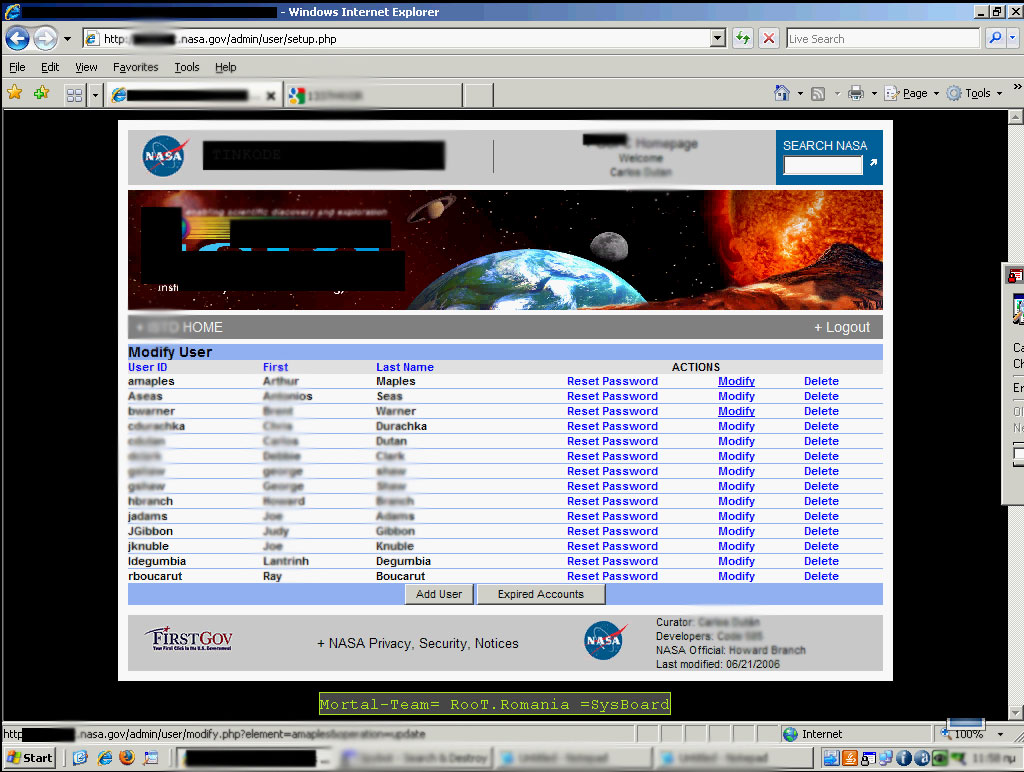
Task: Open the Page command bar menu
Action: pyautogui.click(x=912, y=93)
